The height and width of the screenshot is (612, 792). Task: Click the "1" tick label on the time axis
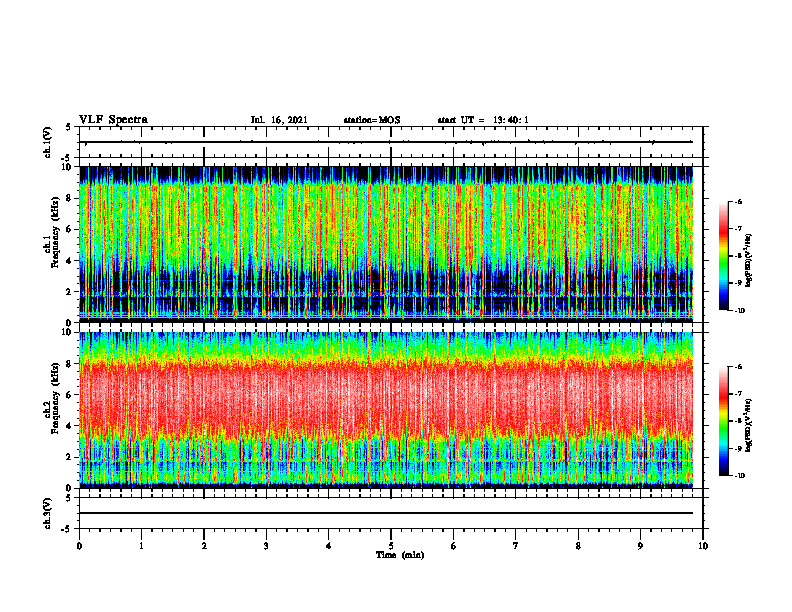(x=141, y=546)
